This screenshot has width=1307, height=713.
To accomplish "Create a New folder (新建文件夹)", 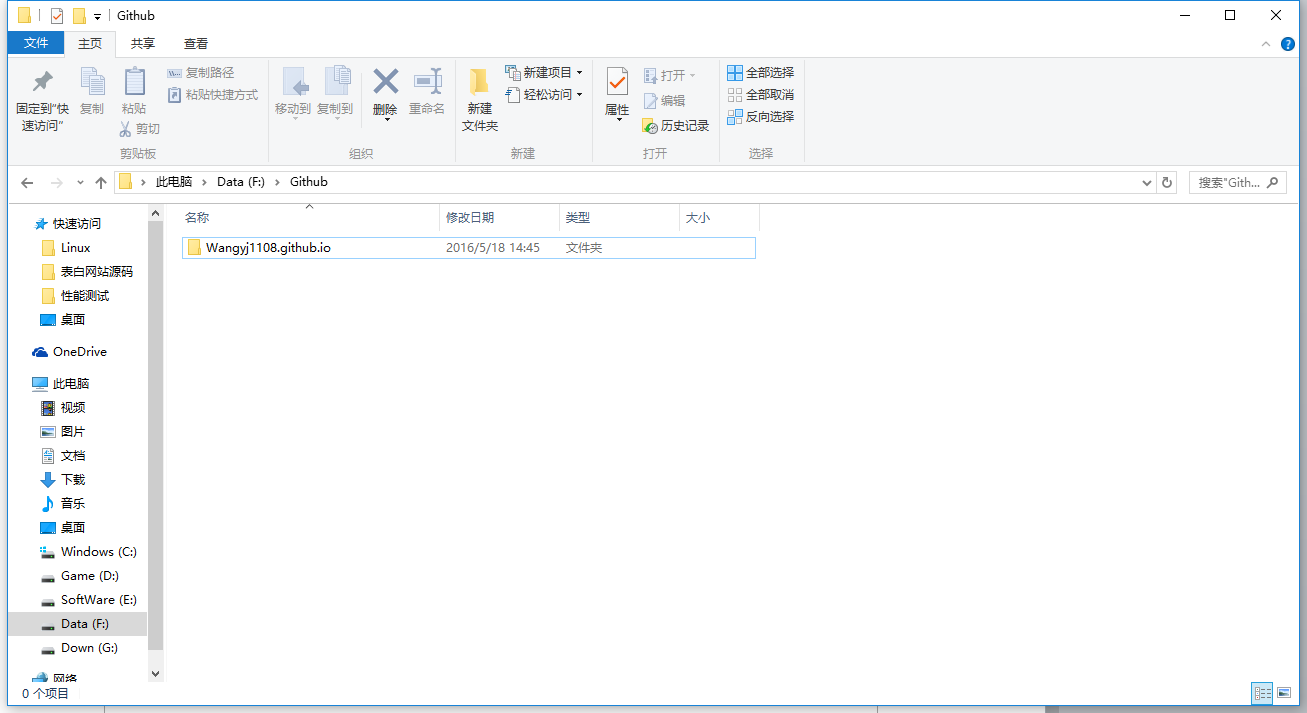I will (480, 100).
